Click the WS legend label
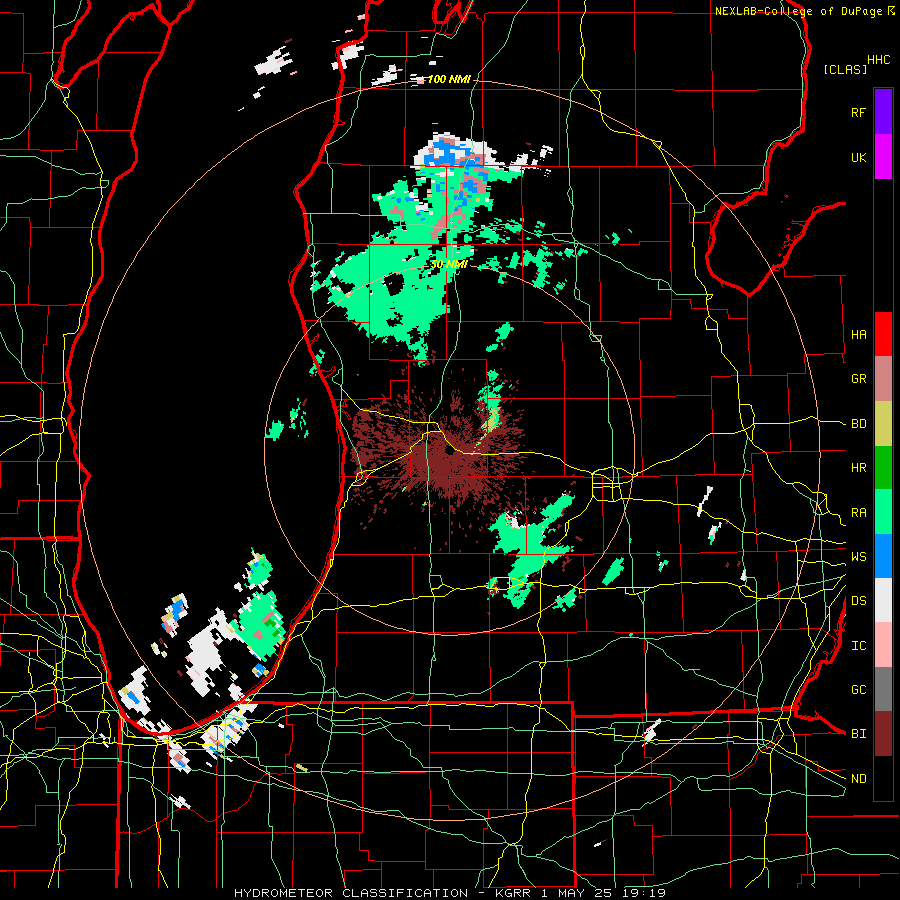The width and height of the screenshot is (900, 900). pos(858,557)
